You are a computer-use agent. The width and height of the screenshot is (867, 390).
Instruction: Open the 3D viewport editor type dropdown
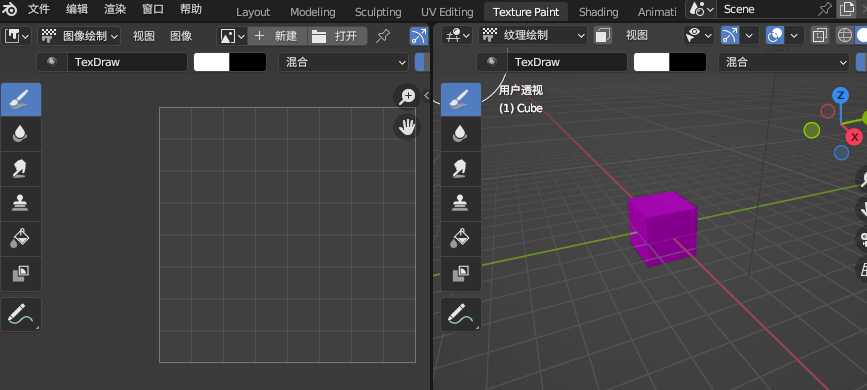coord(457,36)
